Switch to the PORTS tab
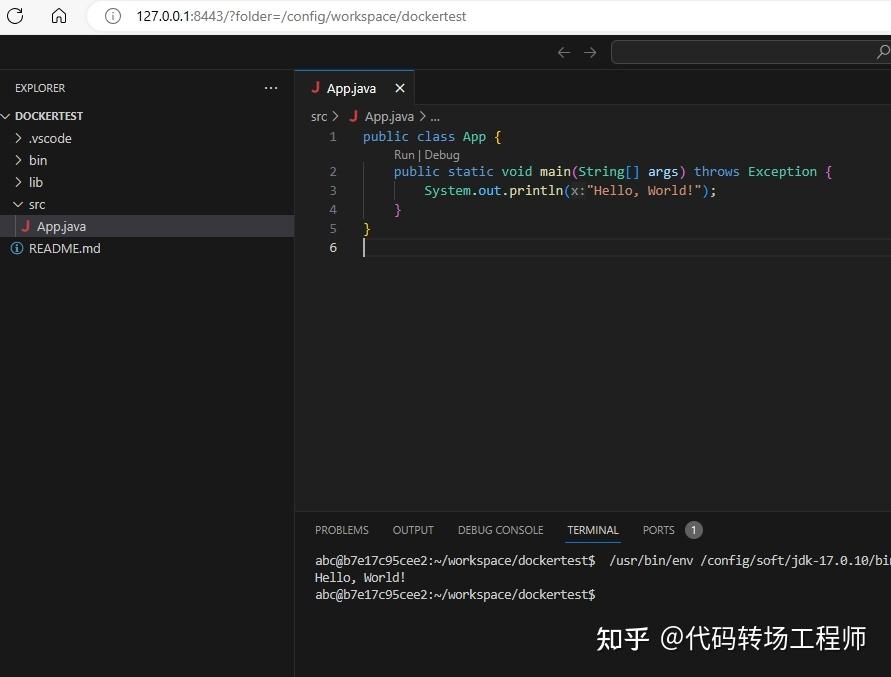This screenshot has height=677, width=891. click(x=659, y=530)
